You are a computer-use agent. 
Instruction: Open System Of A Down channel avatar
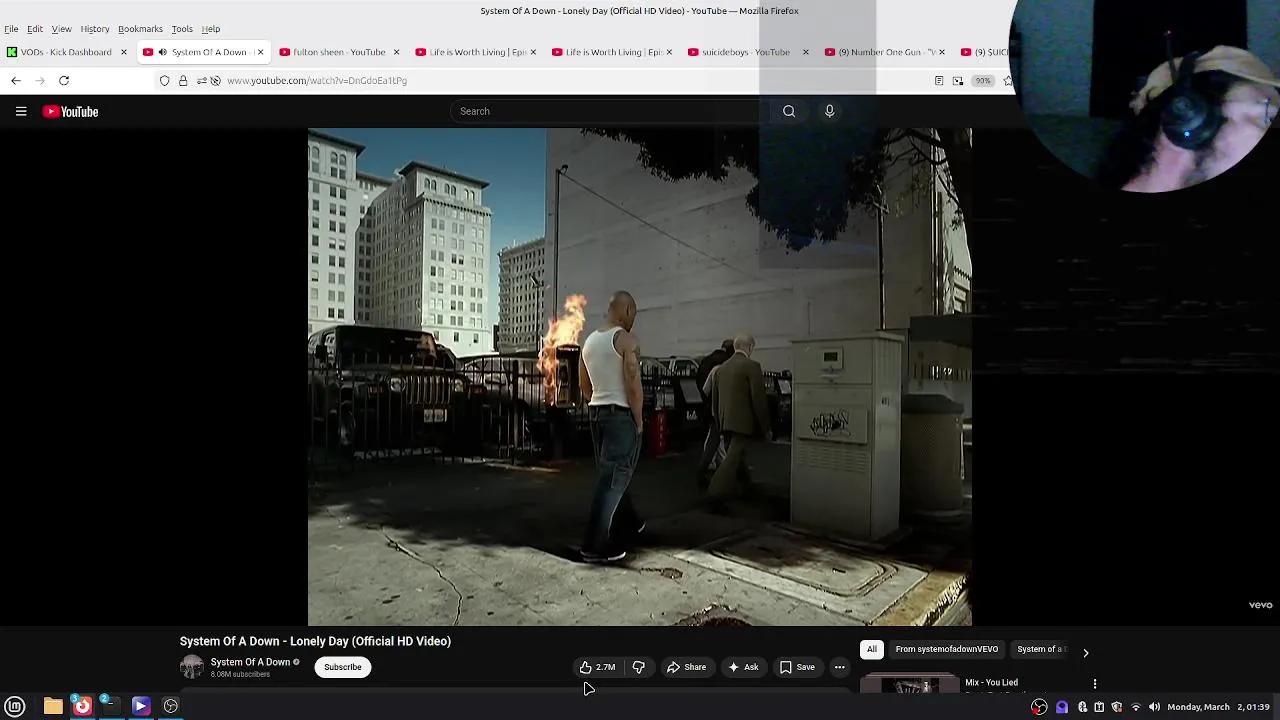(192, 667)
